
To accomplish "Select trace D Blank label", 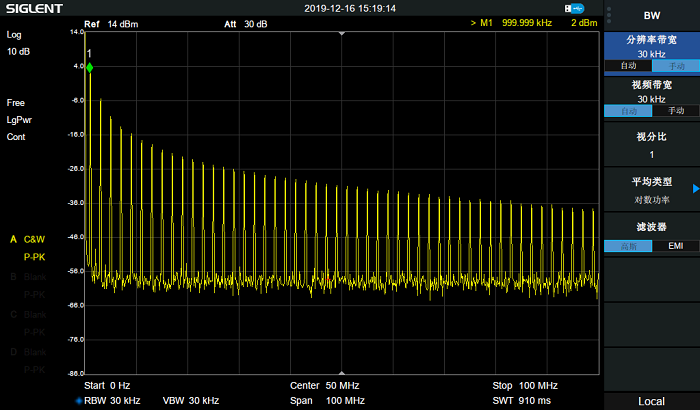I will tap(28, 352).
